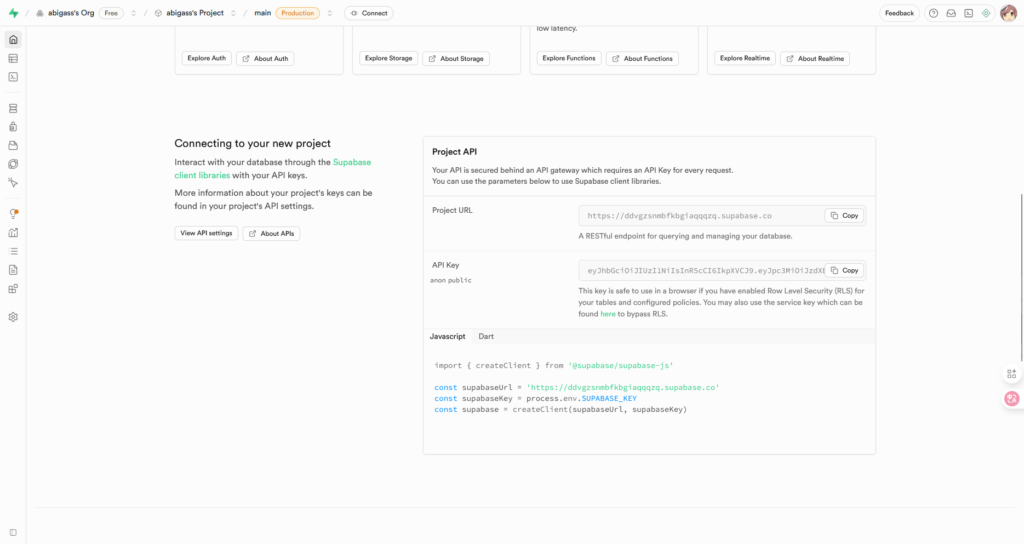The image size is (1024, 544).
Task: Click abigass's Project breadcrumb
Action: [x=195, y=13]
